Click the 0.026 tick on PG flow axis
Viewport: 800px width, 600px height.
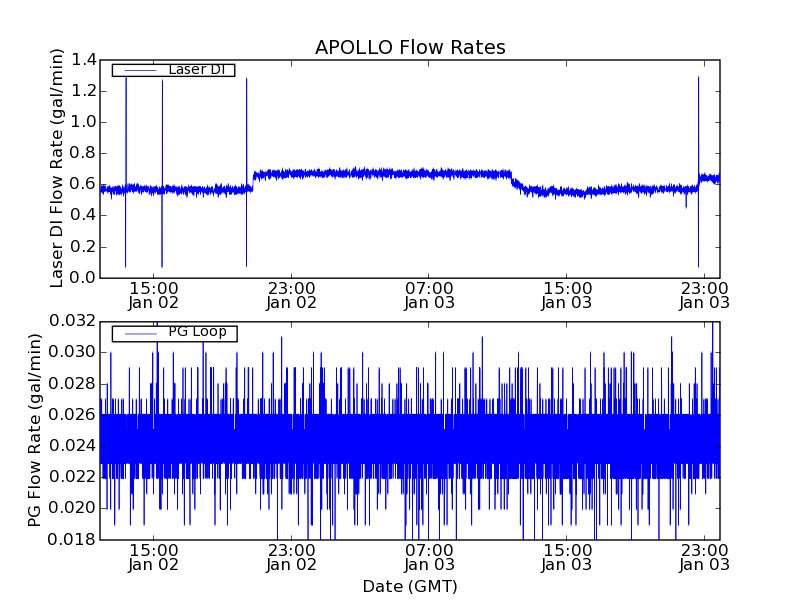[72, 415]
